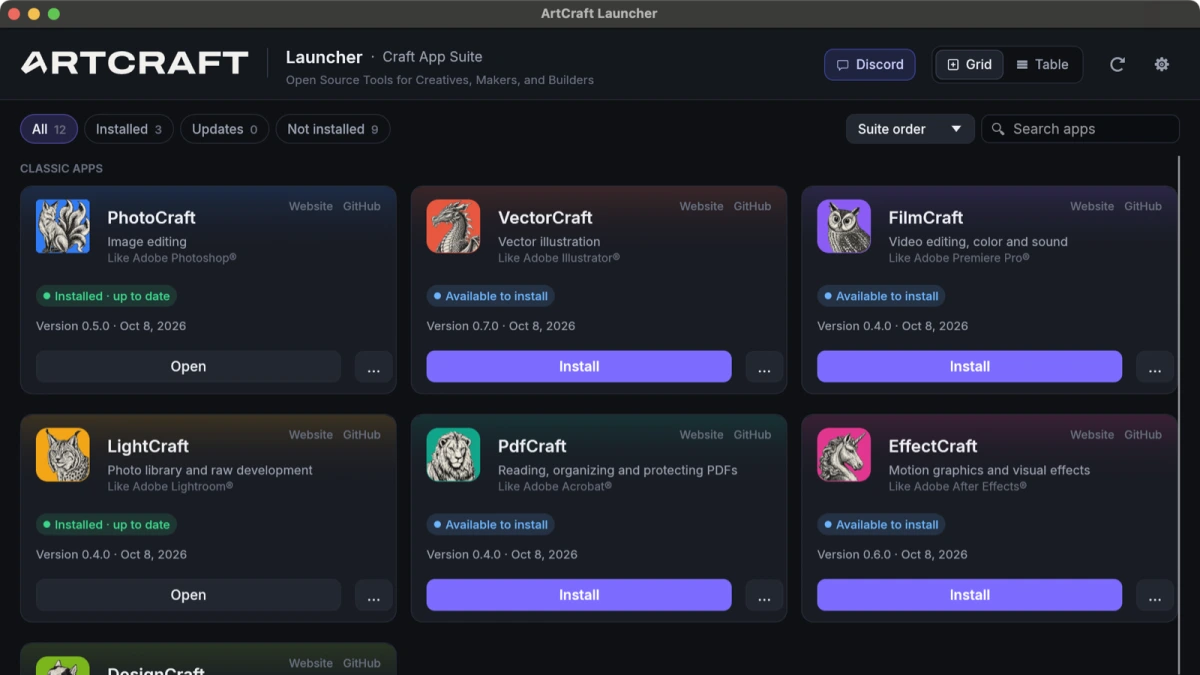Open EffectCraft GitHub link
This screenshot has width=1200, height=675.
(x=1143, y=435)
